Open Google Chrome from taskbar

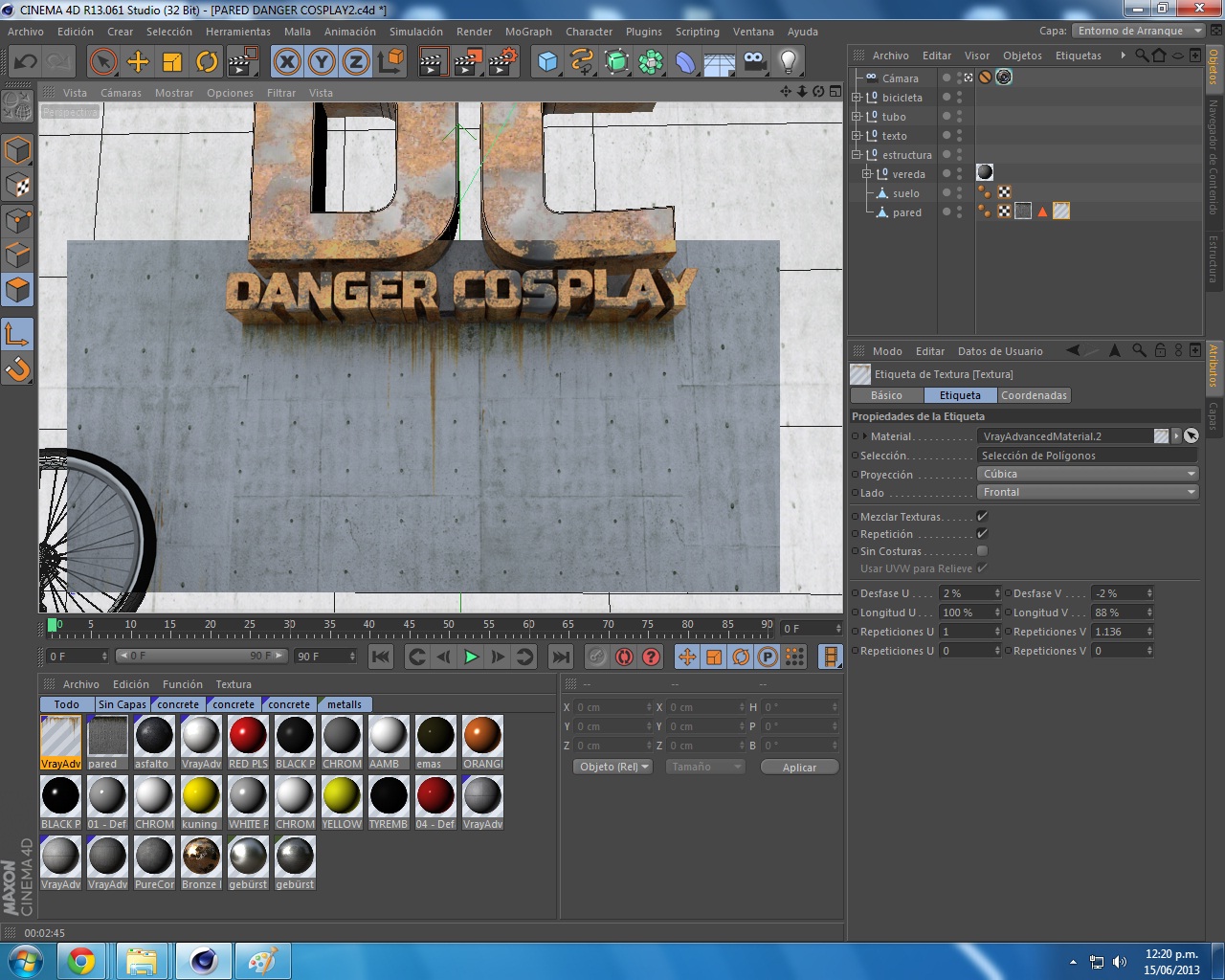pos(81,960)
